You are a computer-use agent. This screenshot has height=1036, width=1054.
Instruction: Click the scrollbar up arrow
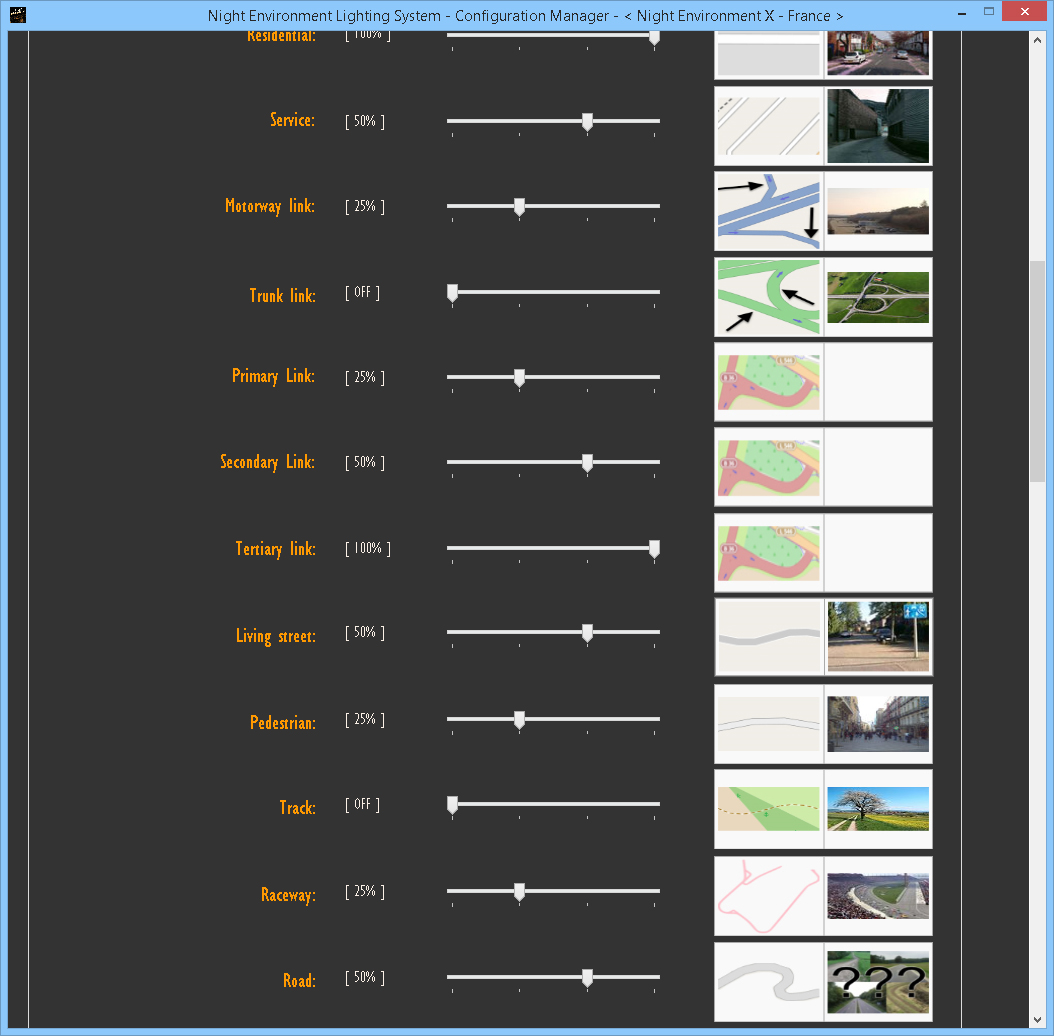[1038, 40]
